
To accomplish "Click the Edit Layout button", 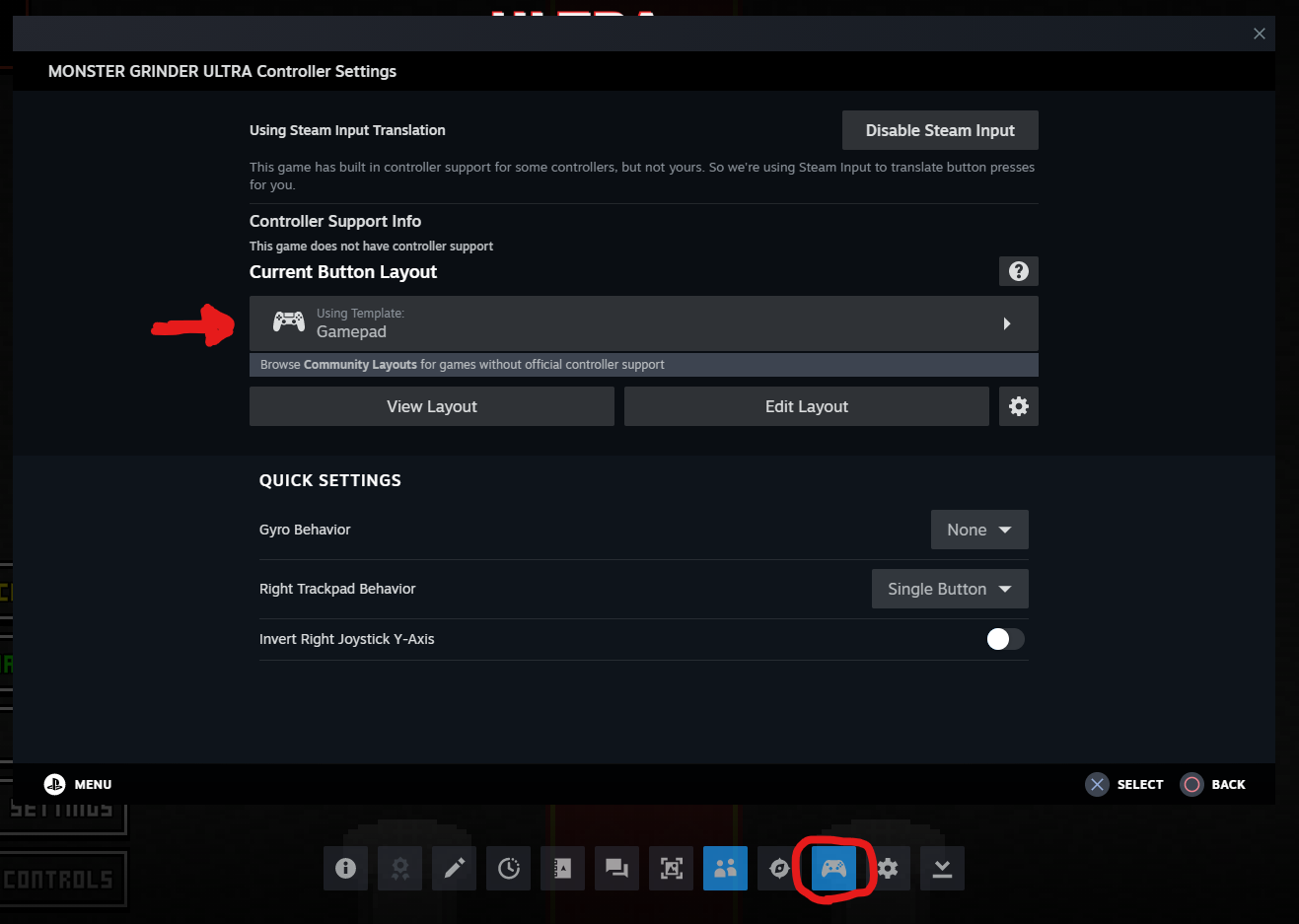I will click(x=807, y=406).
